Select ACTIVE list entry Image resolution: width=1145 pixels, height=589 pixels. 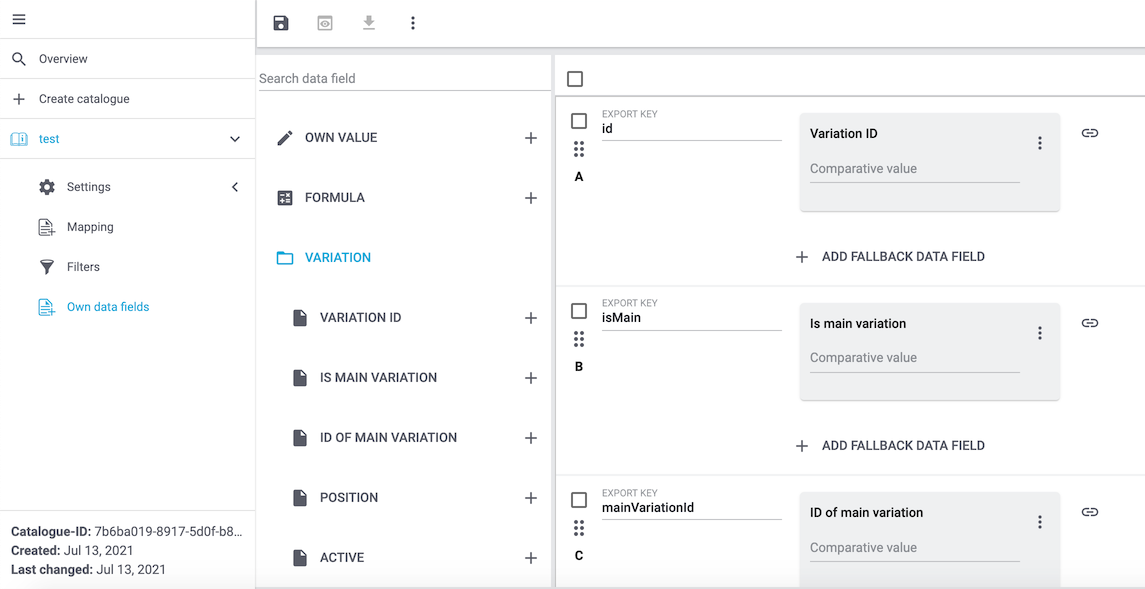[x=342, y=558]
